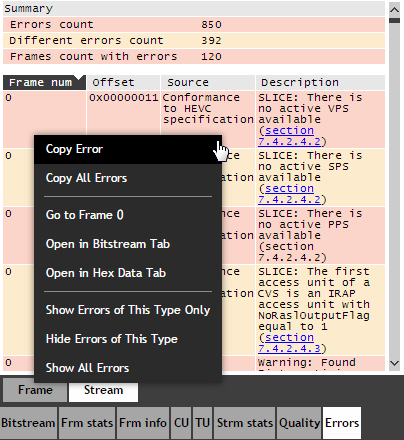Open the Frm stats tab
Screen dimensions: 404x440
click(x=87, y=423)
